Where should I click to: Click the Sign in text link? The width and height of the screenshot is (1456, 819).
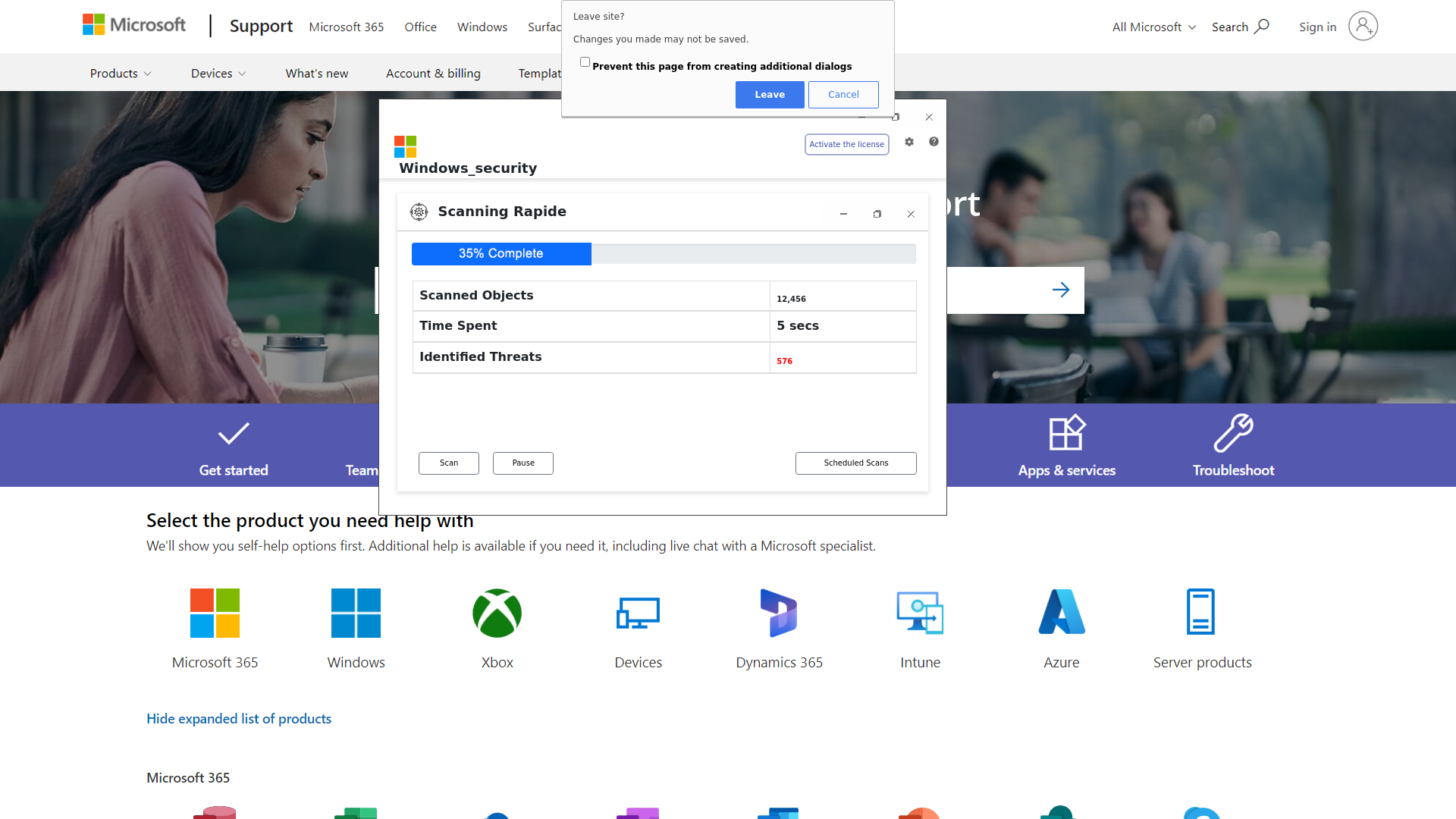click(1317, 27)
